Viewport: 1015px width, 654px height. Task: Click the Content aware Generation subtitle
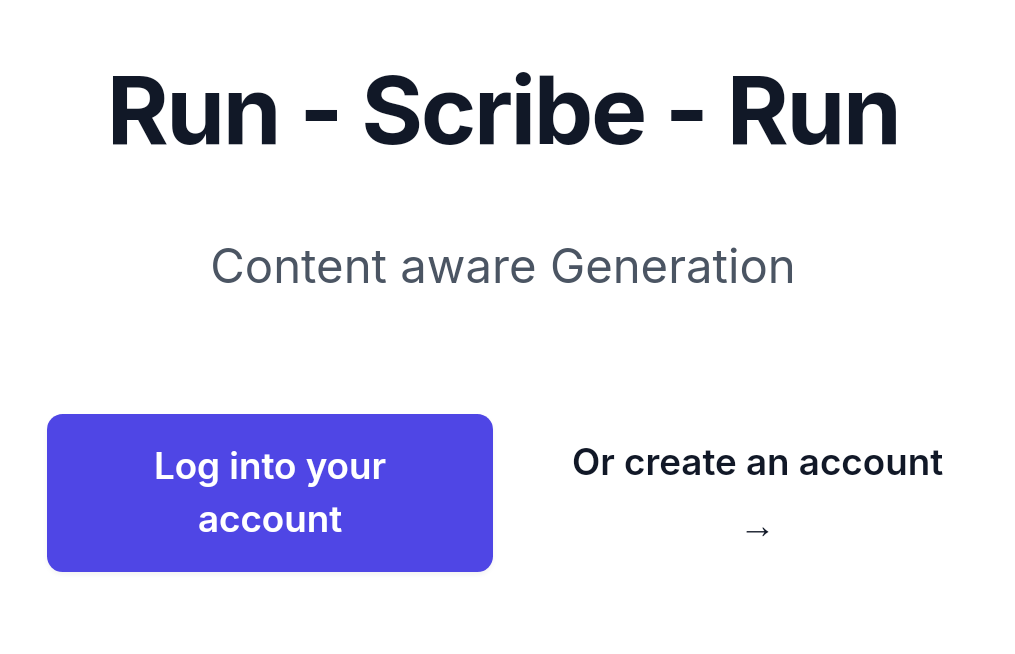click(503, 266)
